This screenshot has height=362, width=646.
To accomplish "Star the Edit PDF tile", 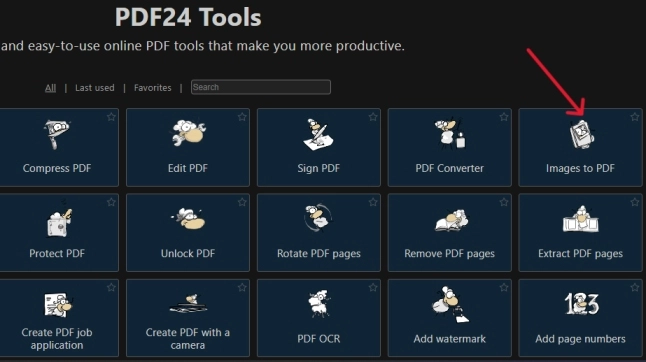I will coord(242,117).
